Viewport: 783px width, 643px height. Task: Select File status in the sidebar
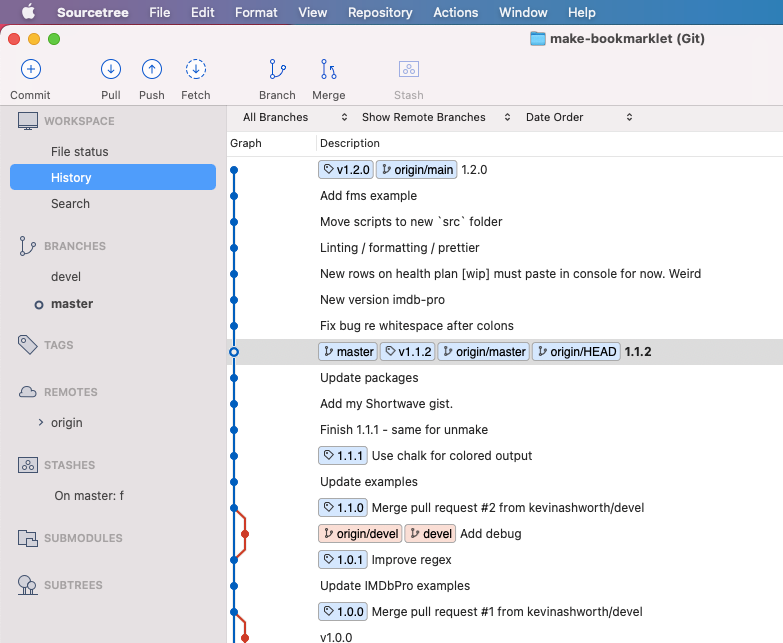pos(113,151)
